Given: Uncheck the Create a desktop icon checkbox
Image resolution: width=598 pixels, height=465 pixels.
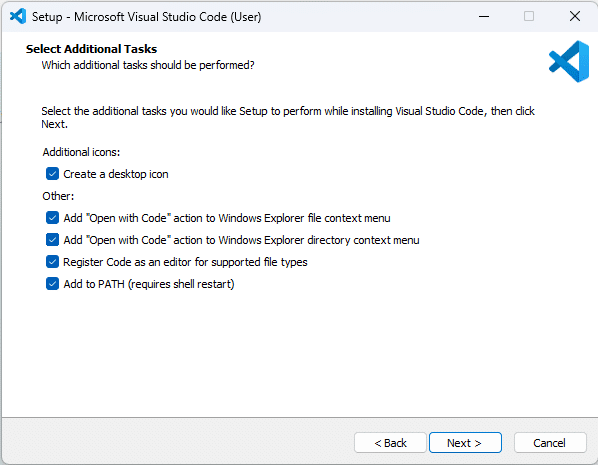Looking at the screenshot, I should coord(52,174).
